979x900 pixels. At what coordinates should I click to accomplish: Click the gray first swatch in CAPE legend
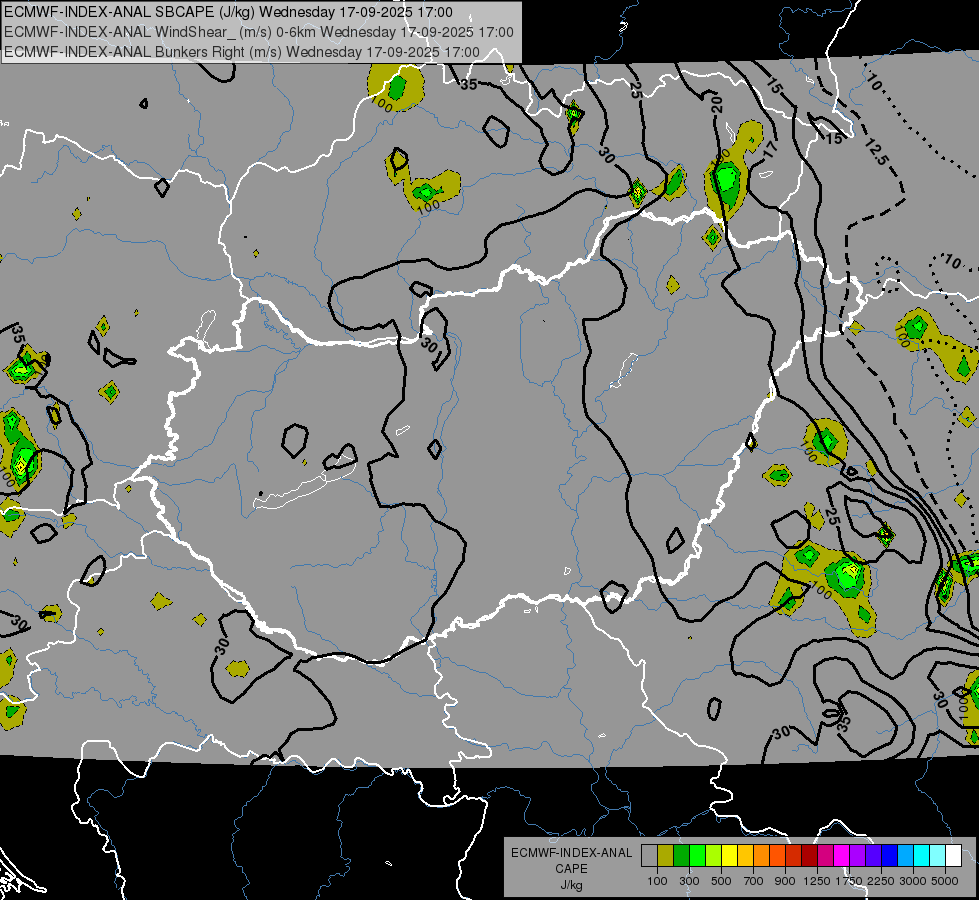649,855
